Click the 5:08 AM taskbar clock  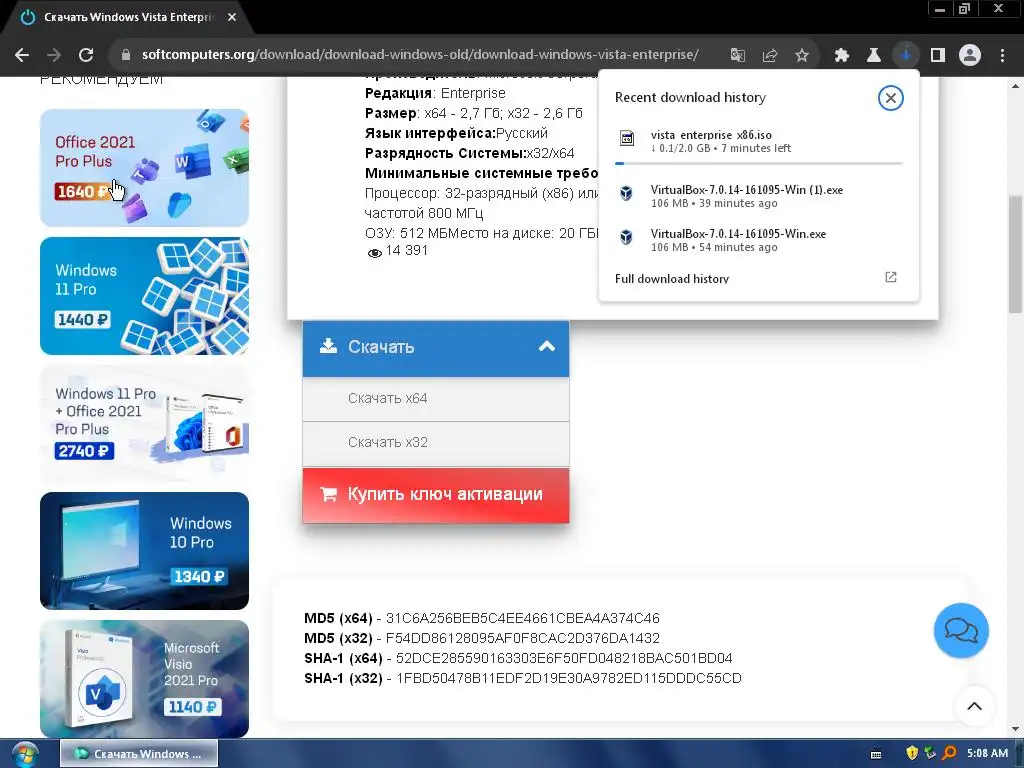(x=987, y=753)
